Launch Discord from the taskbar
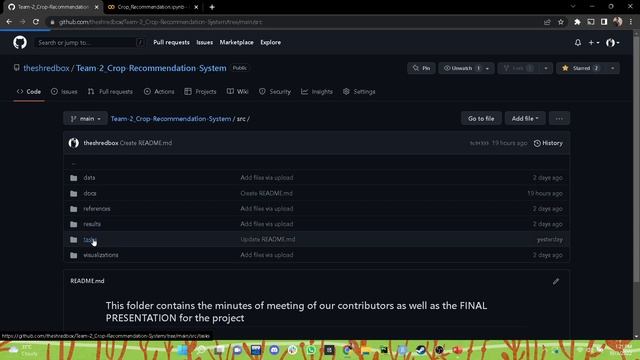This screenshot has width=640, height=360. (274, 350)
